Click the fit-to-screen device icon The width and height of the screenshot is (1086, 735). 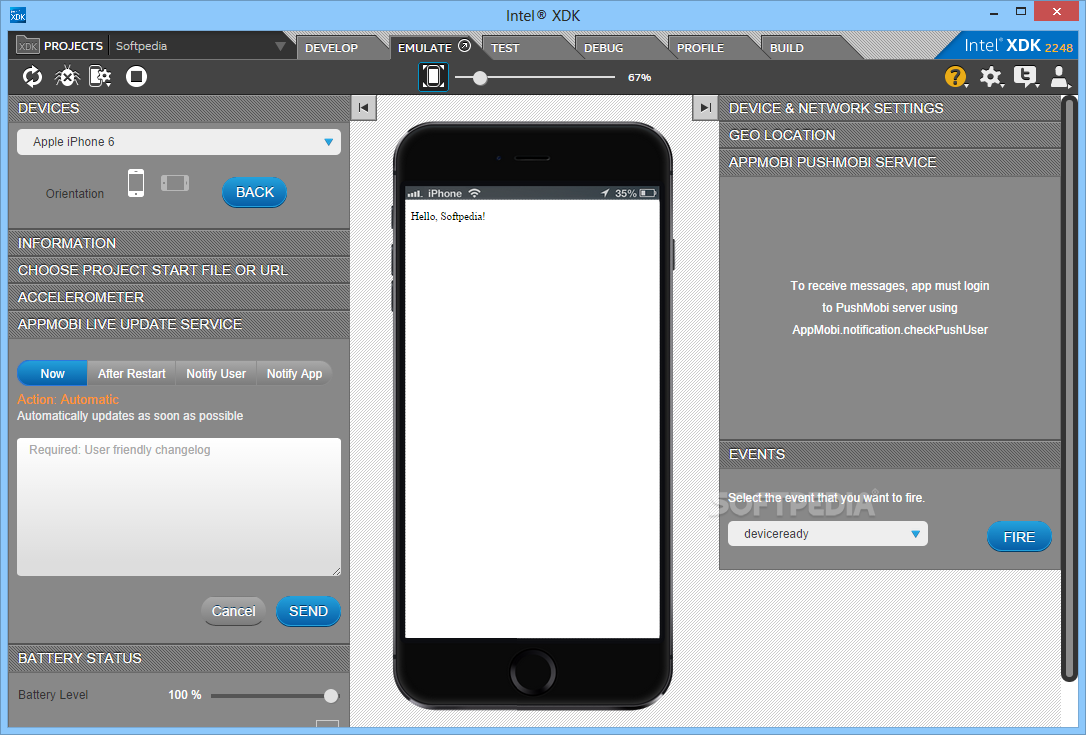pyautogui.click(x=434, y=76)
